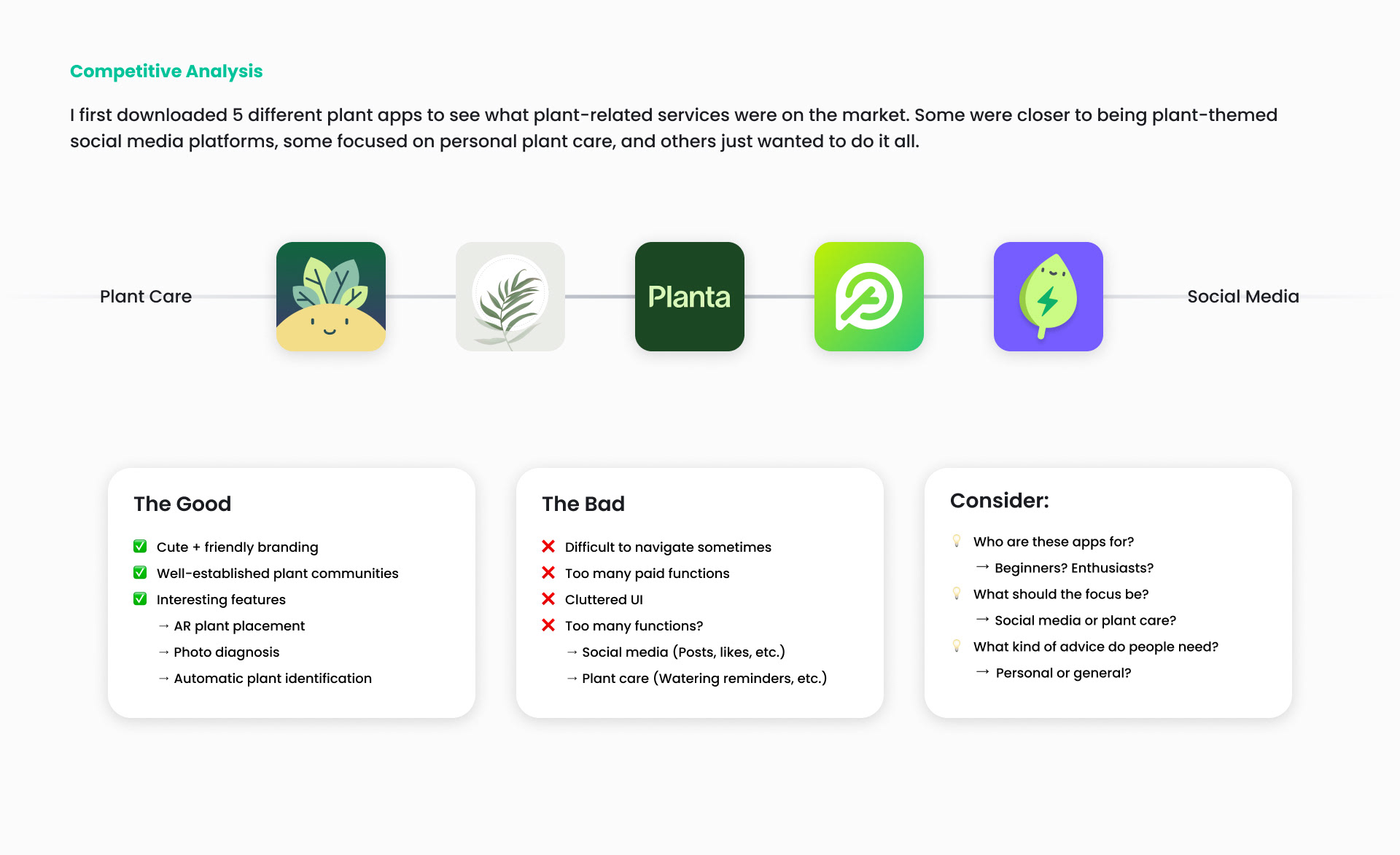
Task: Click the lightbulb next to 'Who are these apps for?'
Action: click(x=957, y=541)
